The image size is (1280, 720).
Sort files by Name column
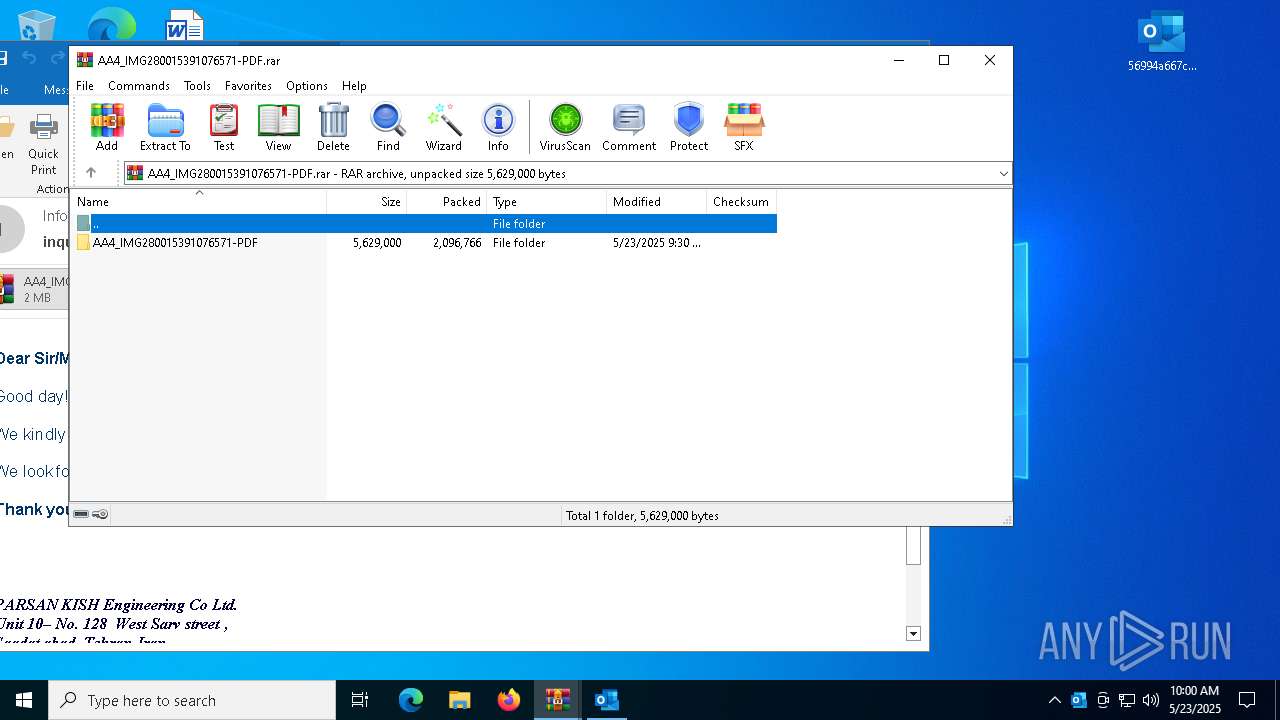(x=198, y=202)
